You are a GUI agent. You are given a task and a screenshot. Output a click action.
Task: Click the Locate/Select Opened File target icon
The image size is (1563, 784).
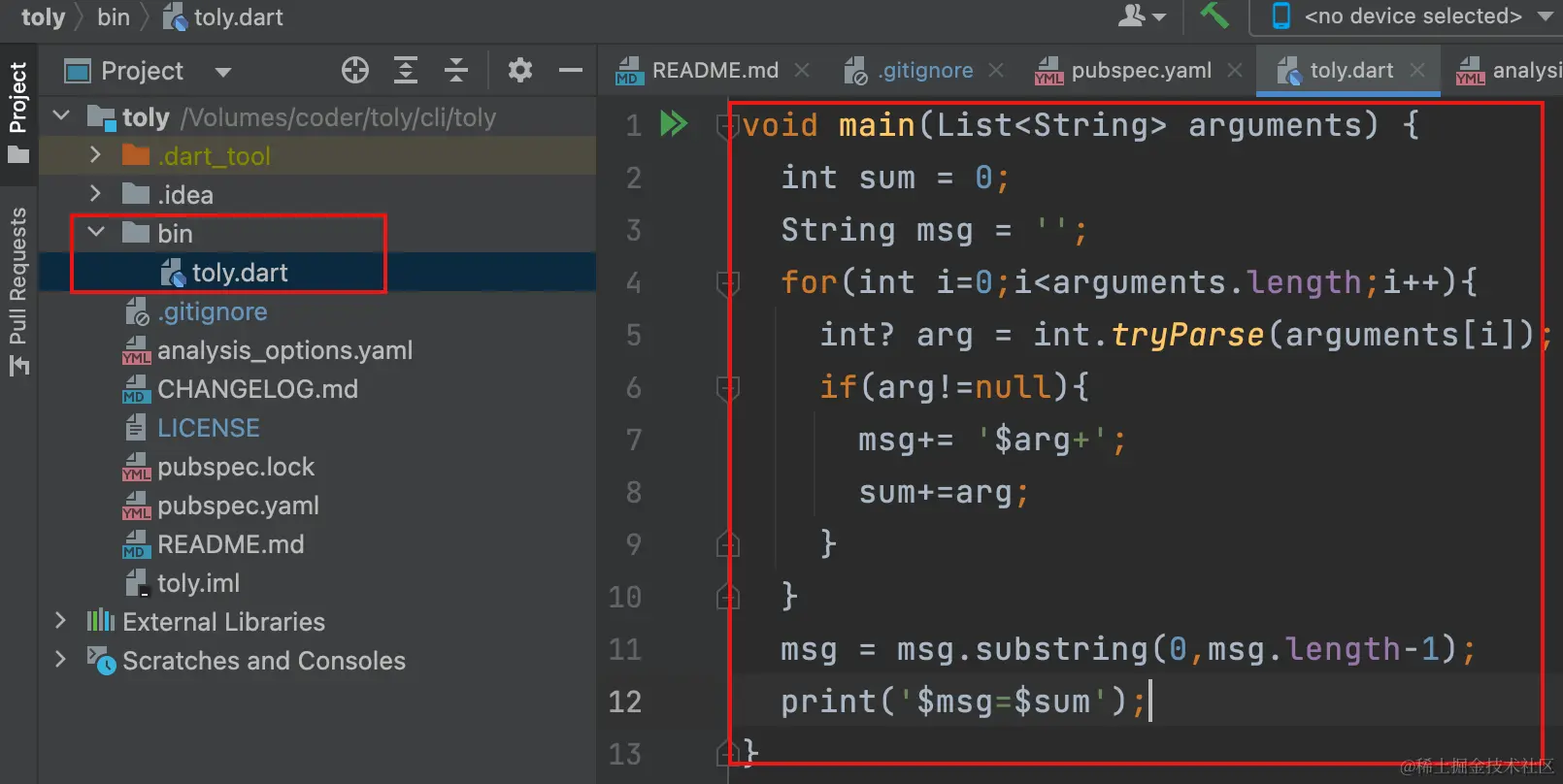pos(355,70)
